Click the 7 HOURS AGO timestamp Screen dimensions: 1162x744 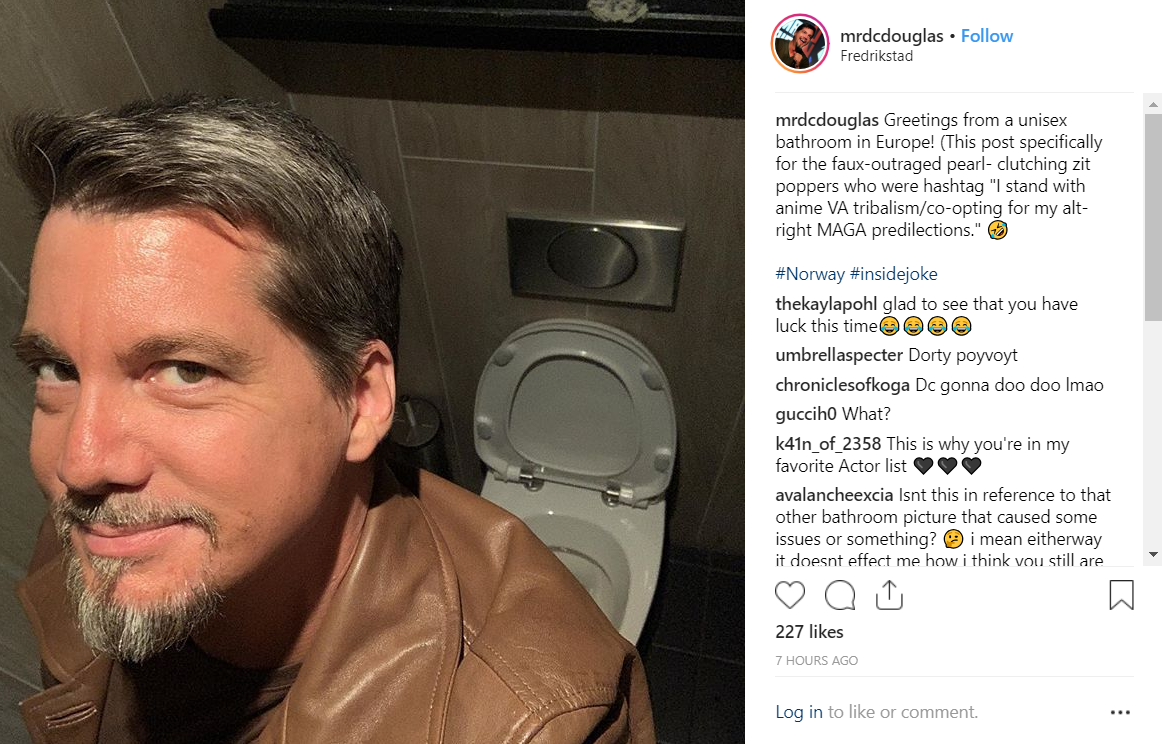(817, 660)
